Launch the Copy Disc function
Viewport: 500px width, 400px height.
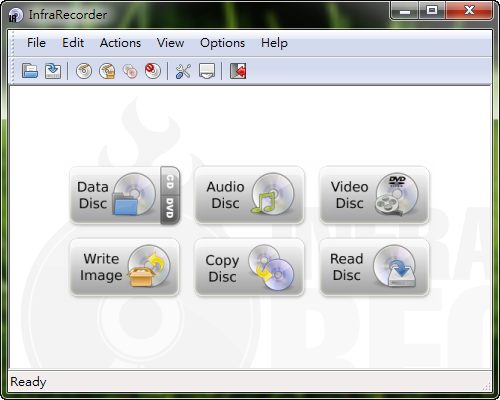point(249,267)
